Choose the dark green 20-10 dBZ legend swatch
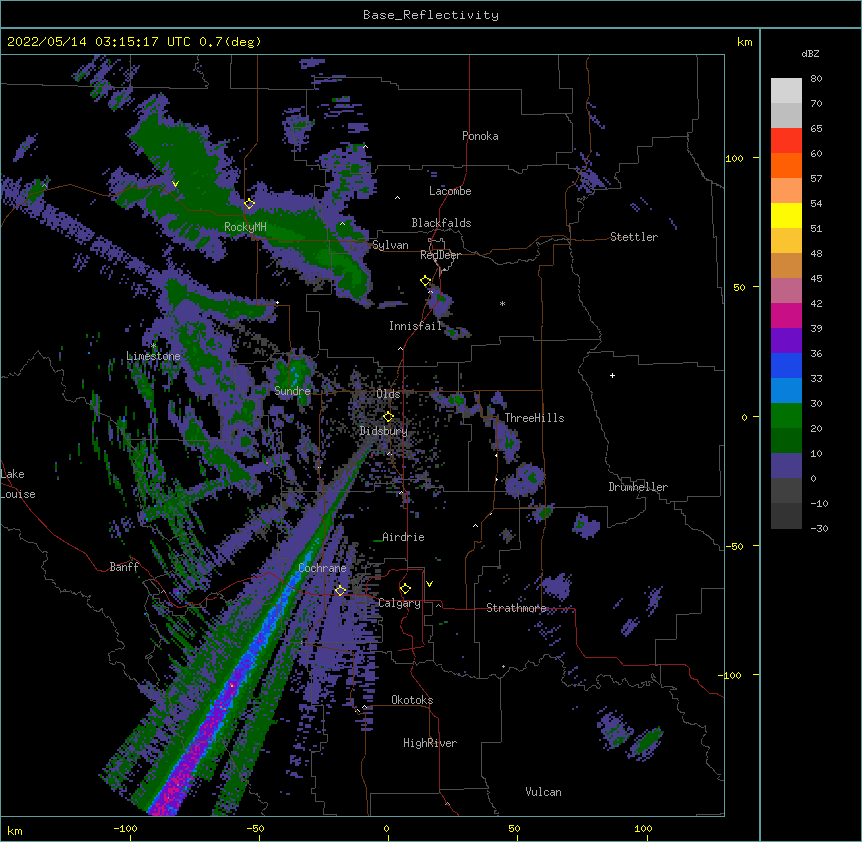Image resolution: width=862 pixels, height=842 pixels. click(x=786, y=440)
